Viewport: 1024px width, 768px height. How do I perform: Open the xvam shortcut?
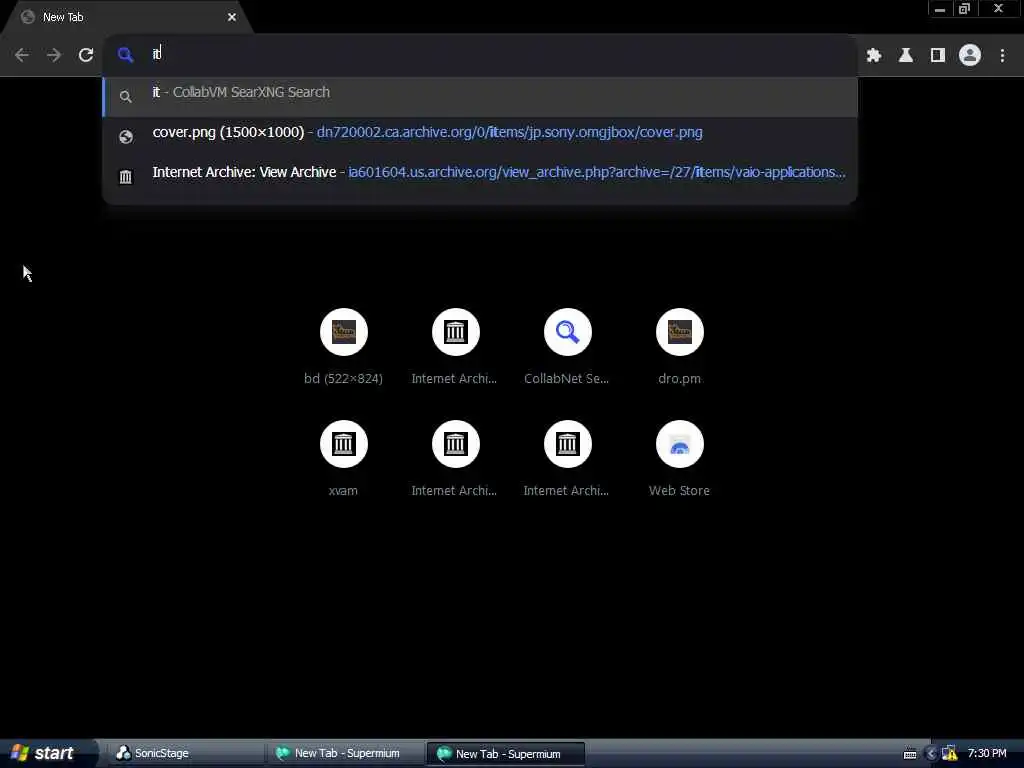pos(344,459)
